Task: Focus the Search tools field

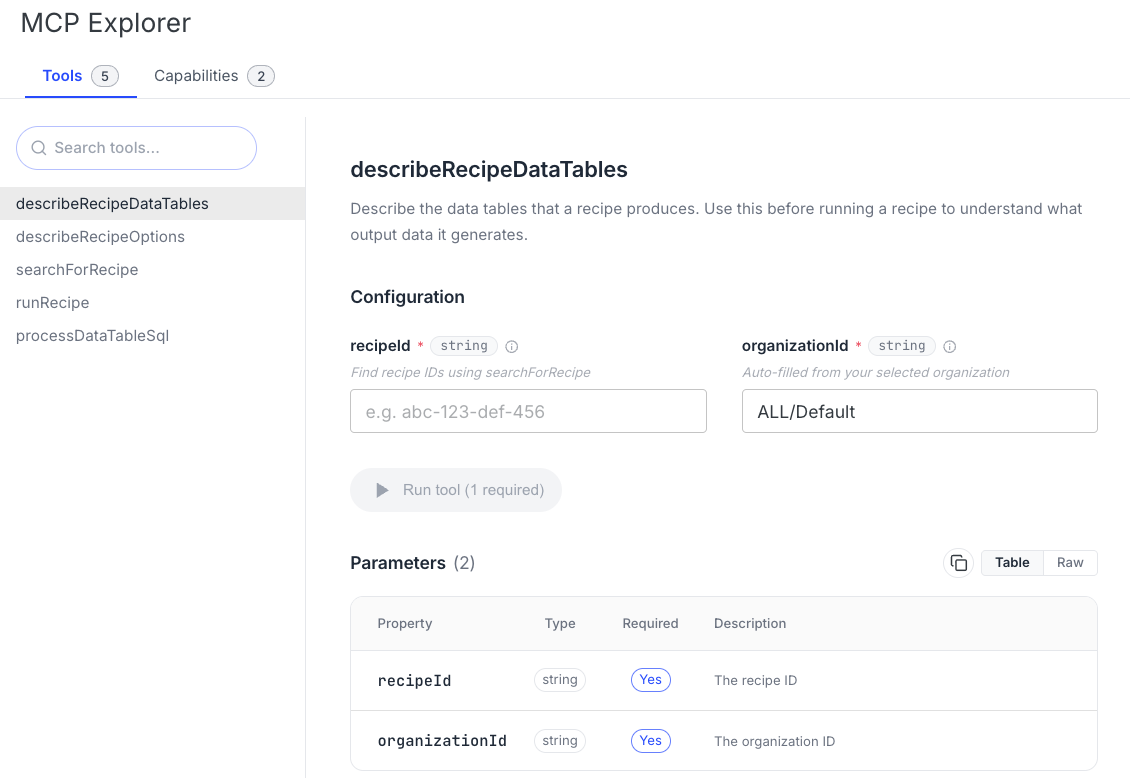Action: click(136, 148)
